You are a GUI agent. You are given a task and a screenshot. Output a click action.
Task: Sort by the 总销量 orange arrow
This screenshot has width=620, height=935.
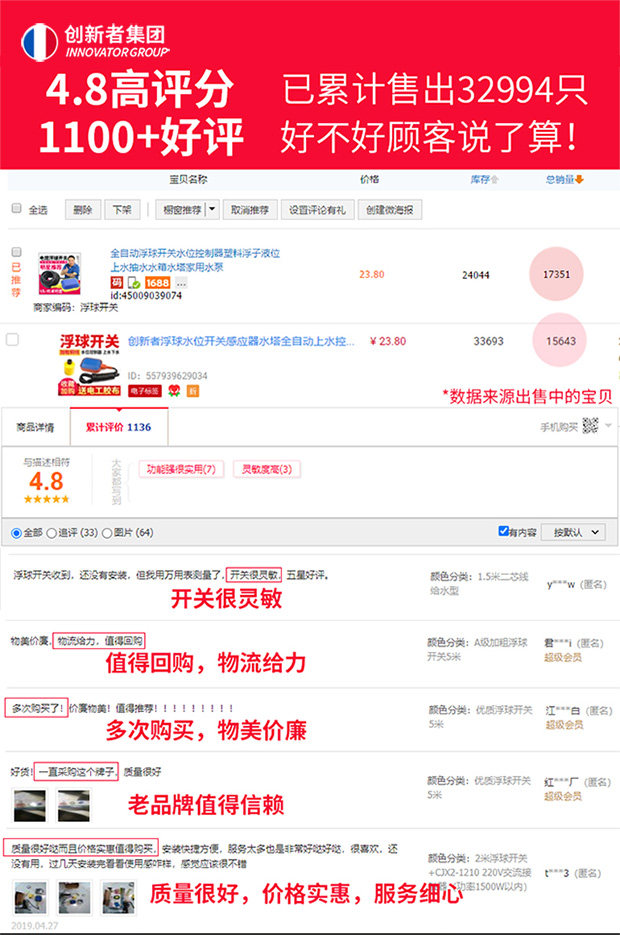coord(579,179)
